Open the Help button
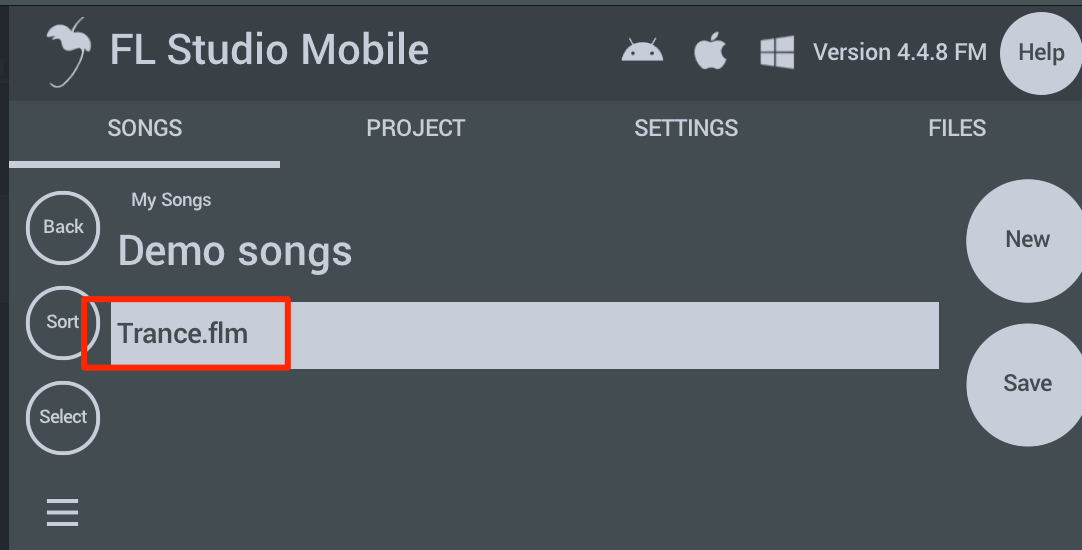 coord(1040,53)
